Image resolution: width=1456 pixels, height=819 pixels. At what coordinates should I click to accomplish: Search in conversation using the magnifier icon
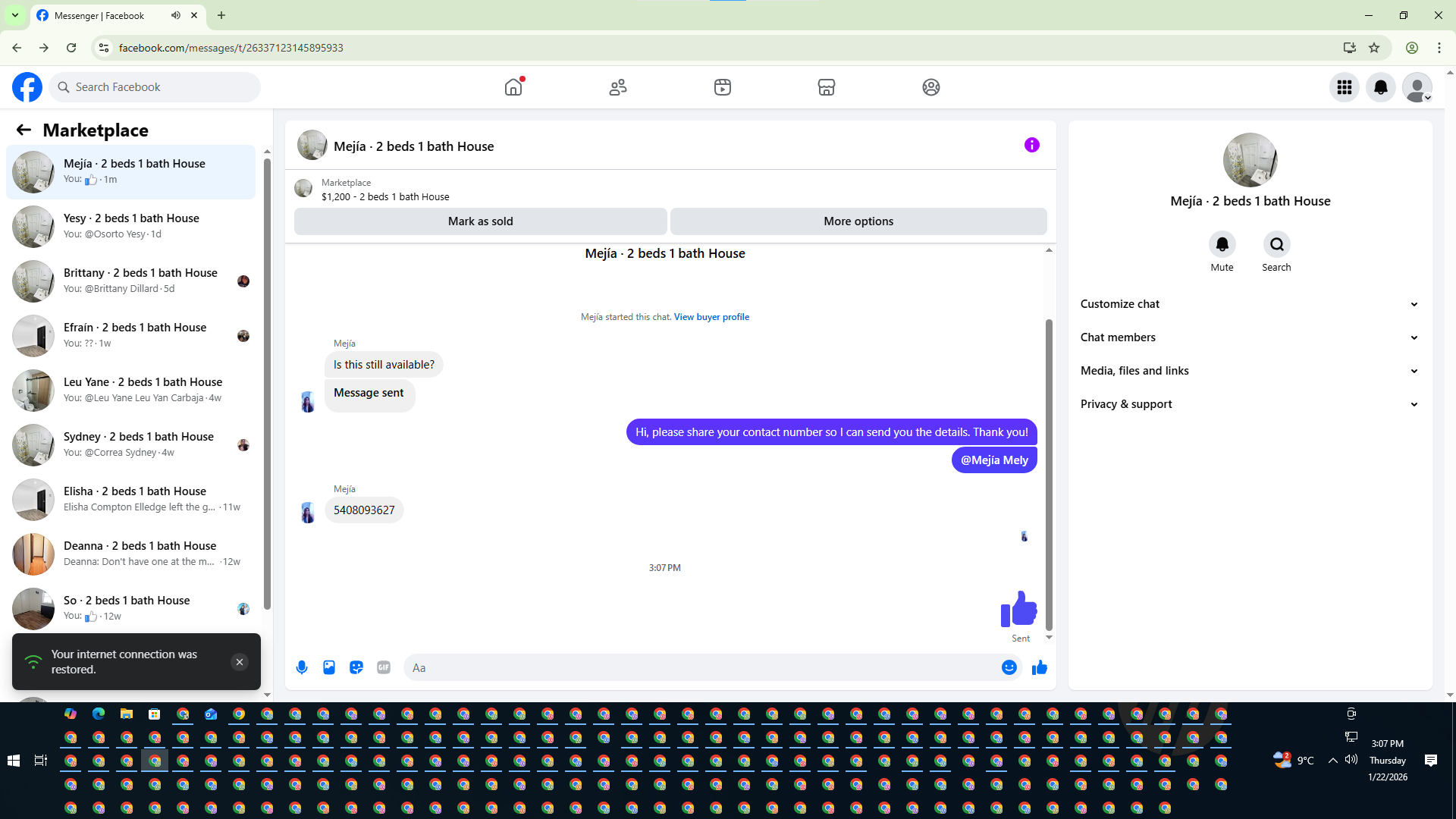tap(1277, 244)
